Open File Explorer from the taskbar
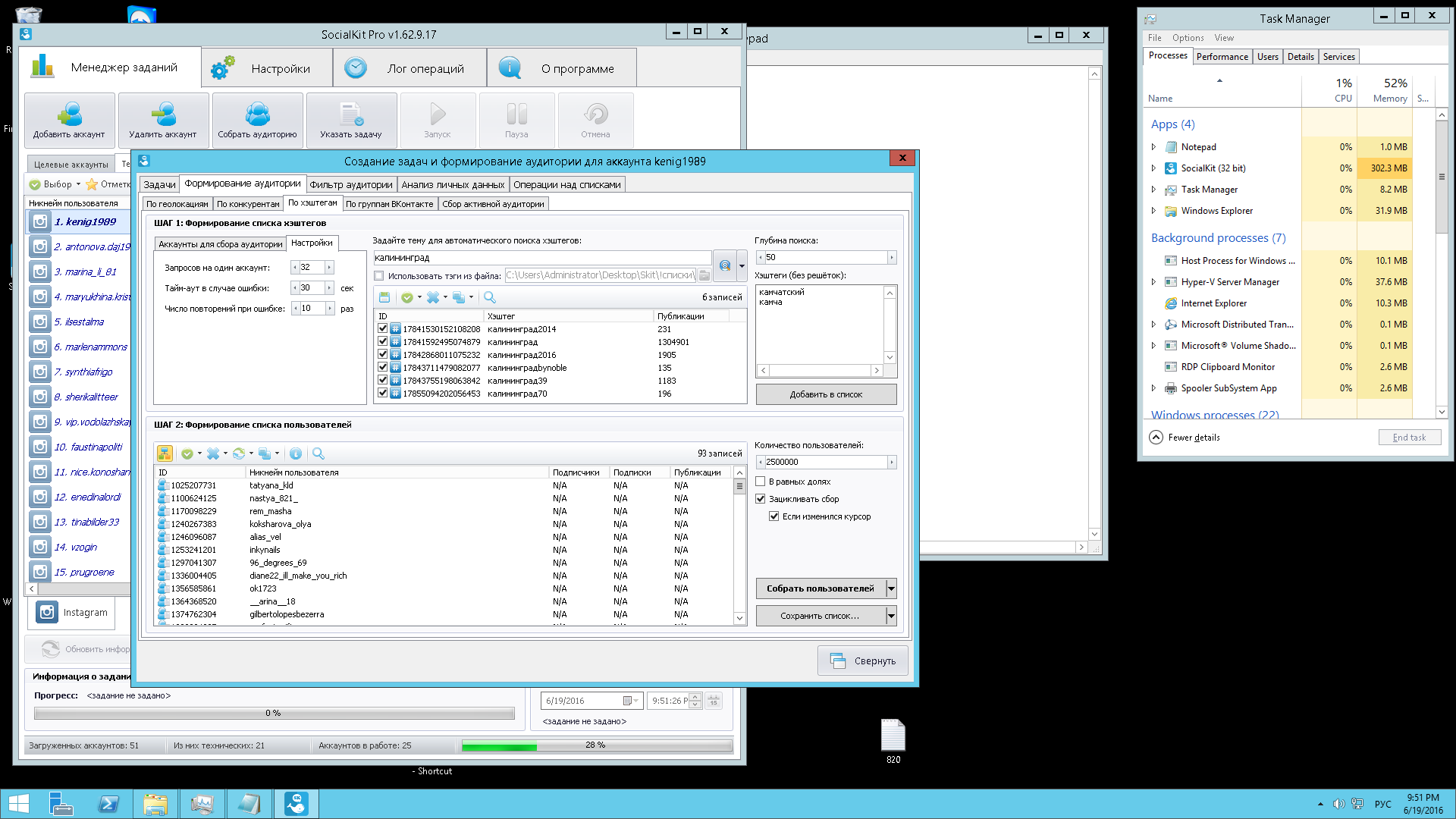 click(155, 804)
